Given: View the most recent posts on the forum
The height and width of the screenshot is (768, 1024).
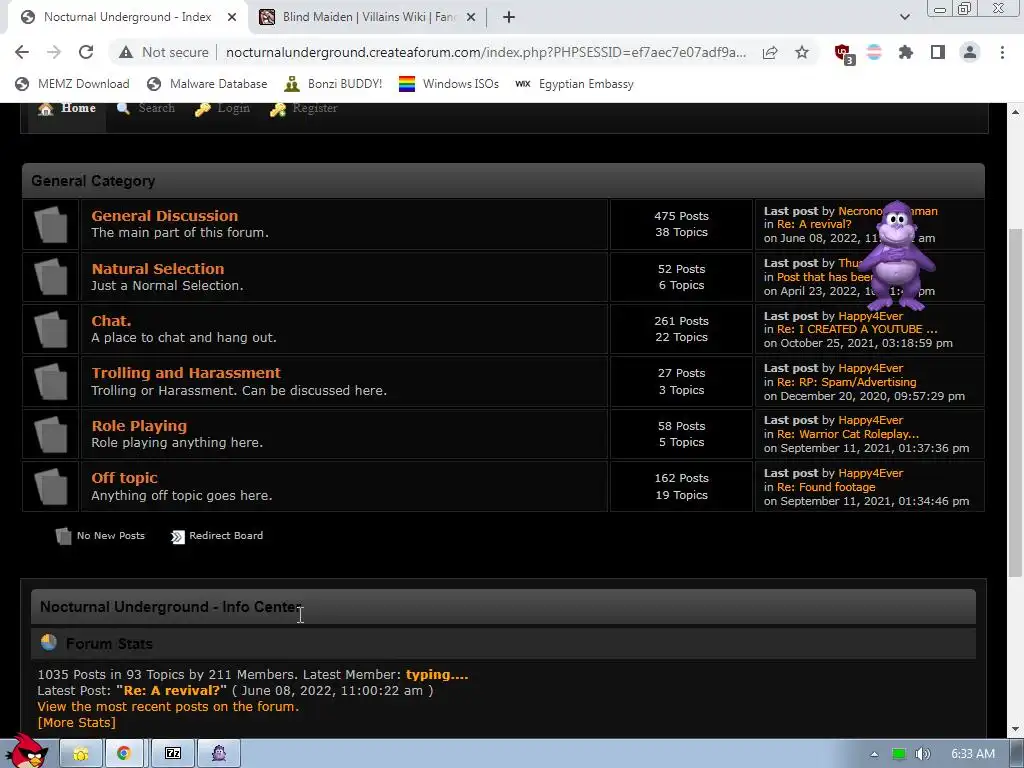Looking at the screenshot, I should (x=168, y=707).
